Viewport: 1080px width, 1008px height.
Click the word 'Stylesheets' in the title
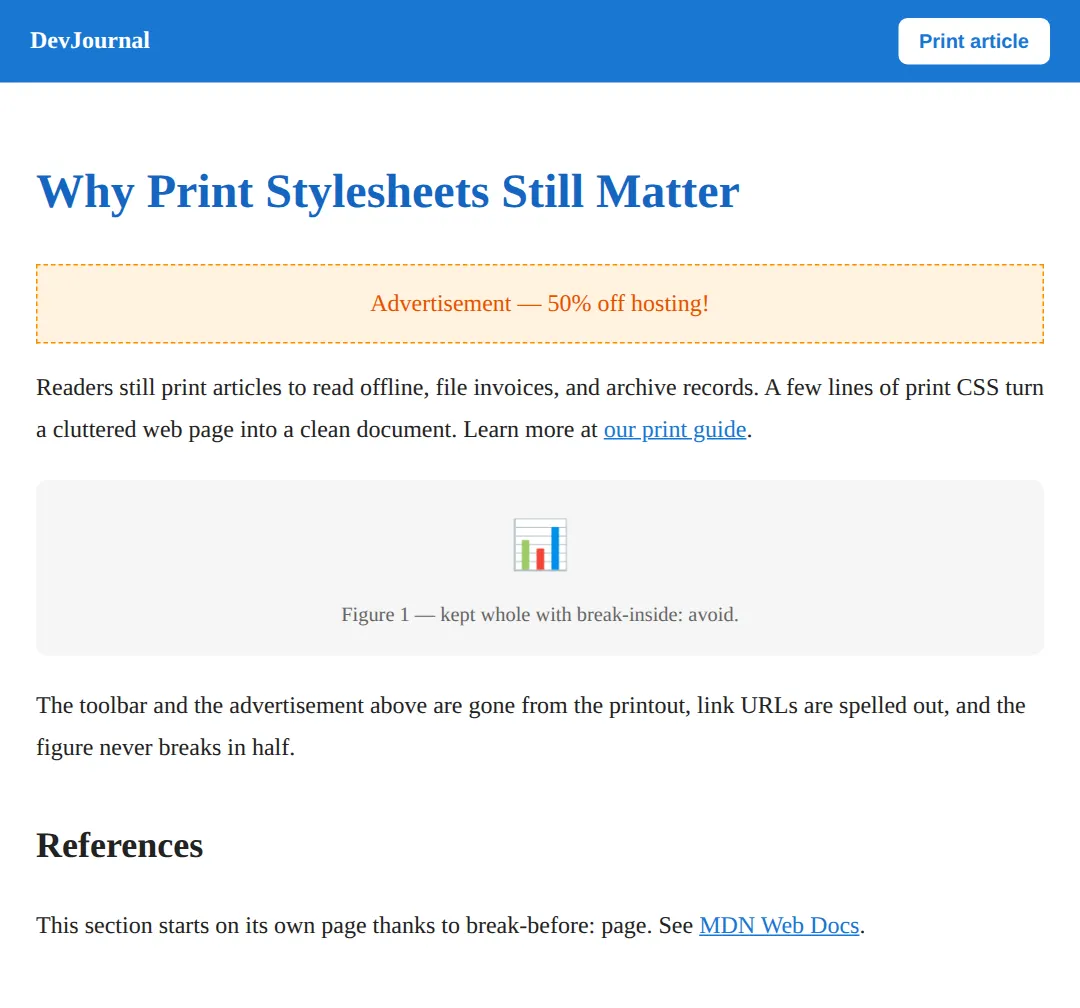tap(377, 192)
